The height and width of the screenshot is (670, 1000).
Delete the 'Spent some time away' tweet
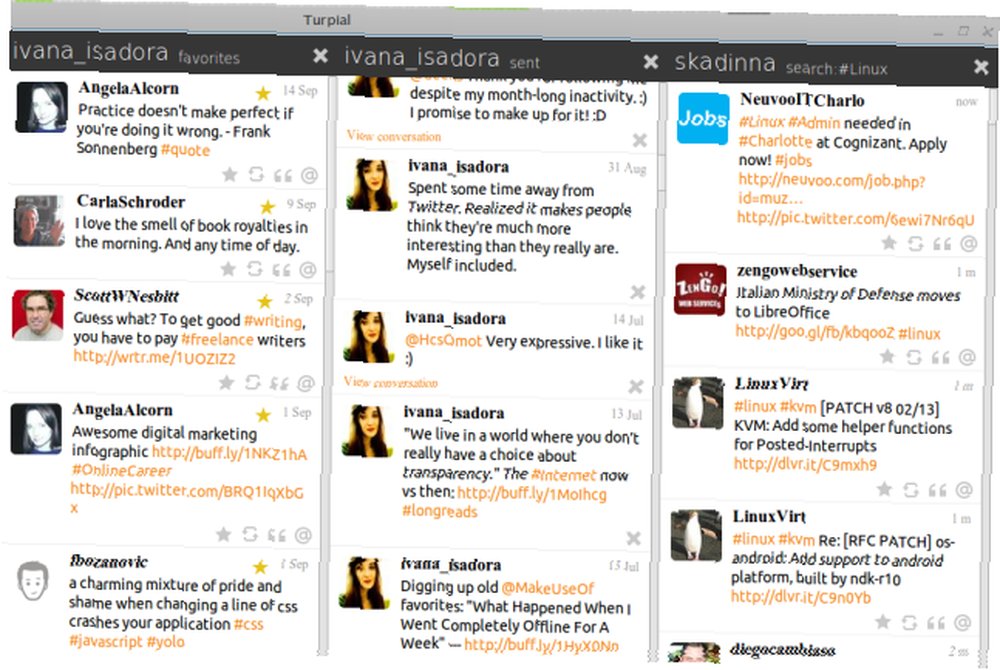pos(638,292)
